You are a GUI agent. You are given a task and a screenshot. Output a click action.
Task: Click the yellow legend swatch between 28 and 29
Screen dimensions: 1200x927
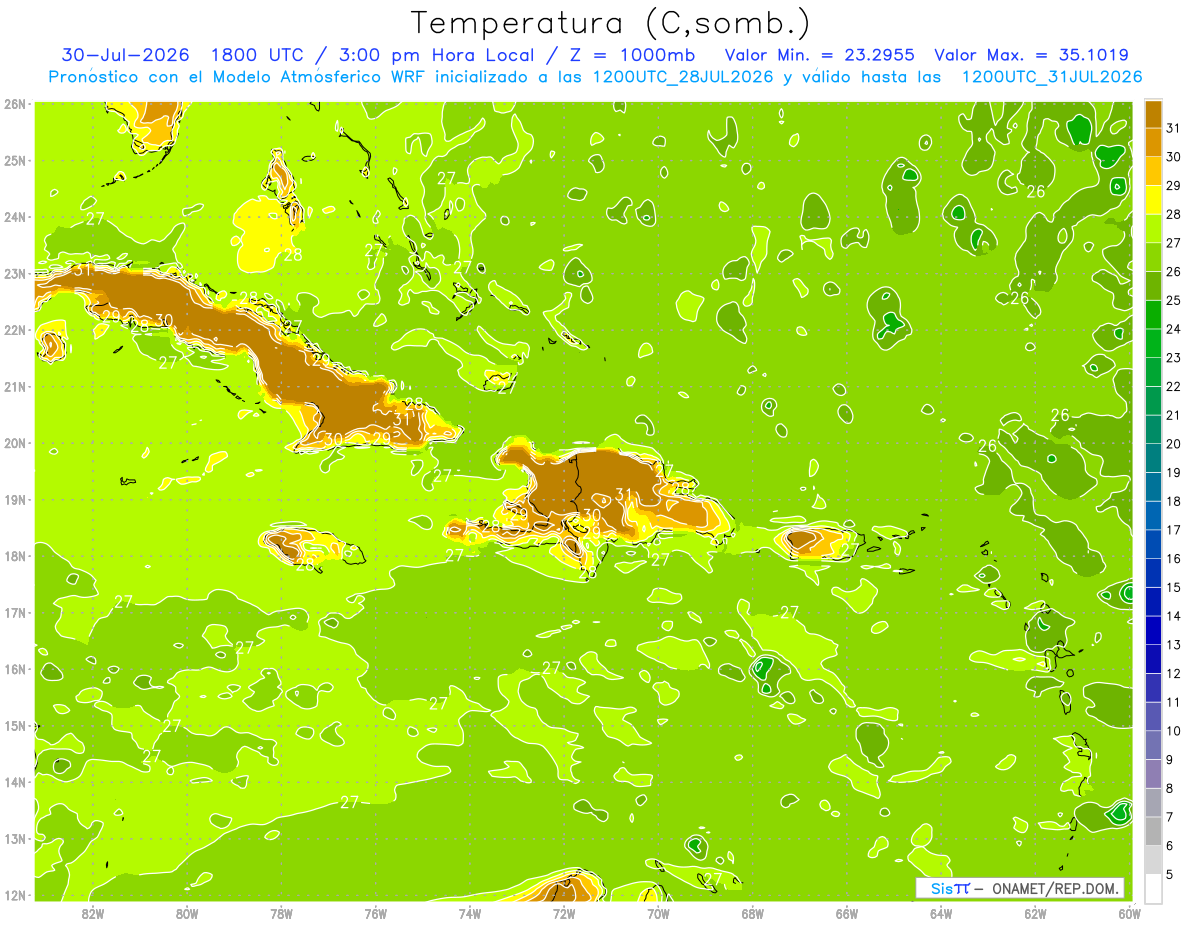point(1153,200)
